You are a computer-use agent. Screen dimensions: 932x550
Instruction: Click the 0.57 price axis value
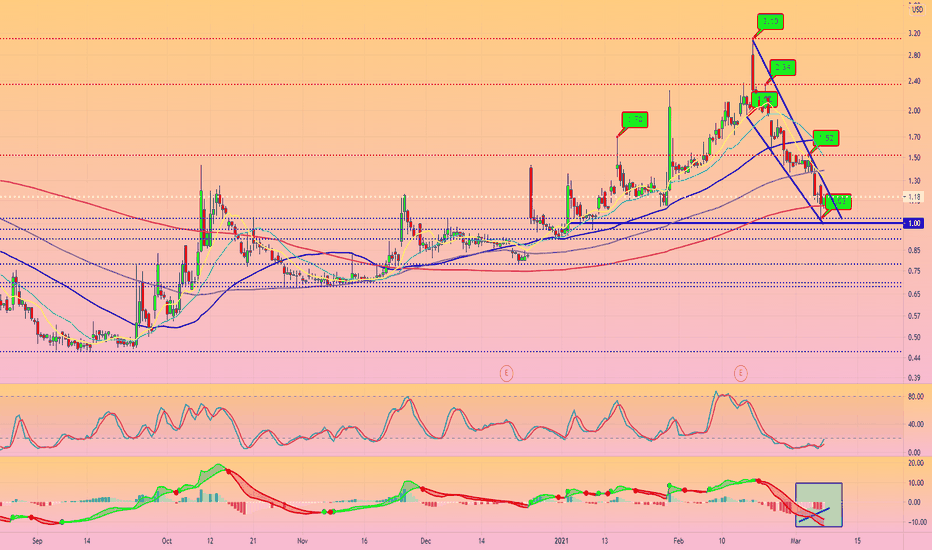[914, 316]
